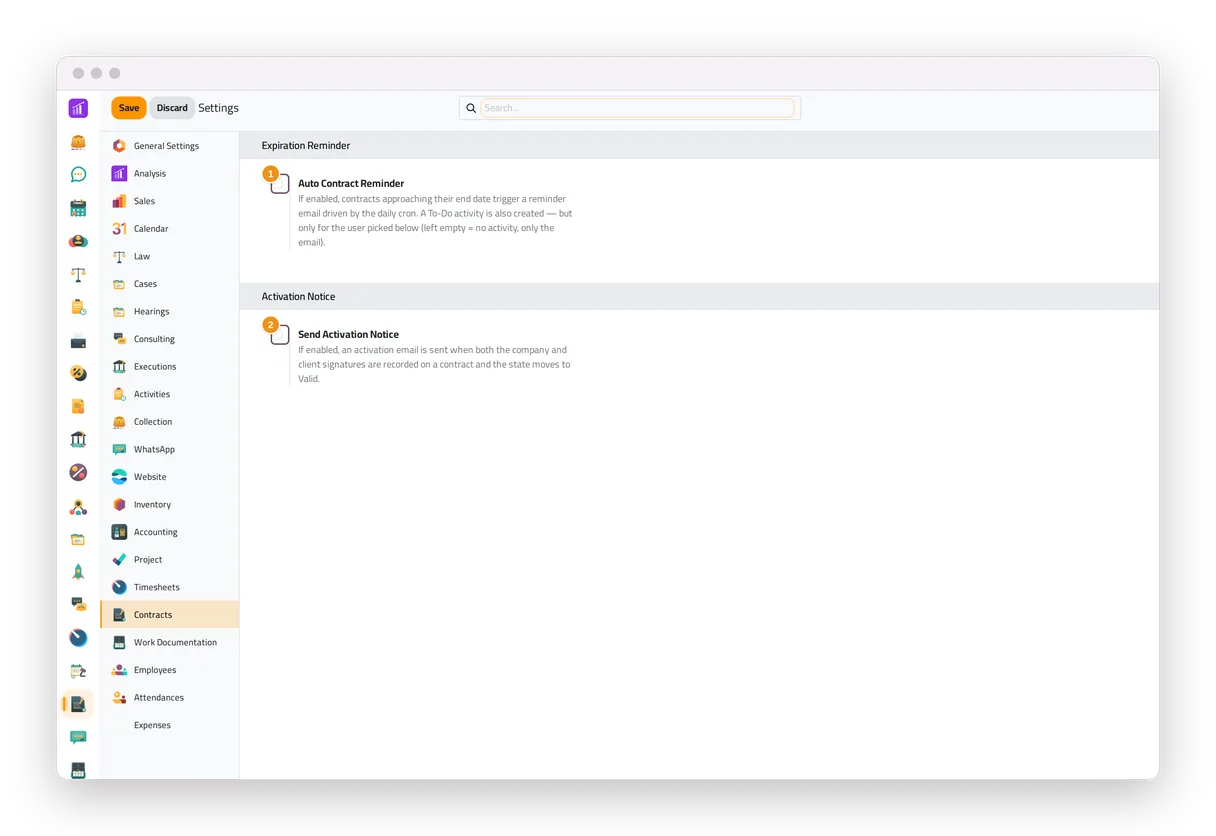Open the dark wallet icon in the icon rail

(x=78, y=341)
